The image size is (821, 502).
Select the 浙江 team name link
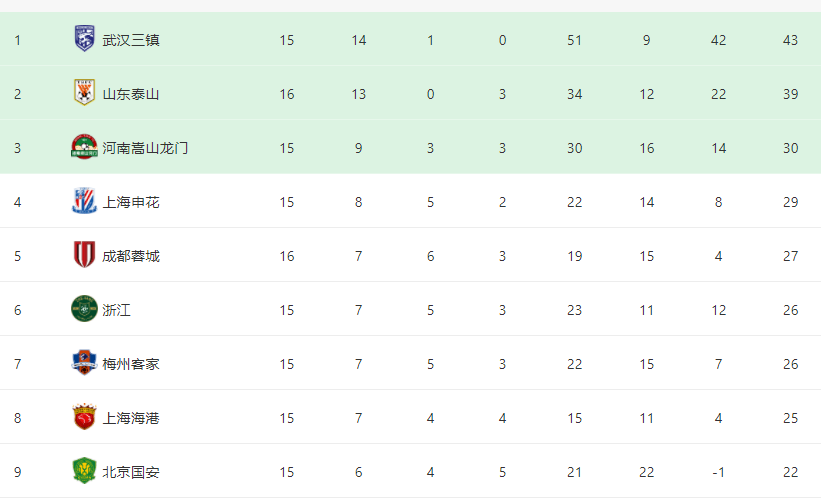pos(116,310)
